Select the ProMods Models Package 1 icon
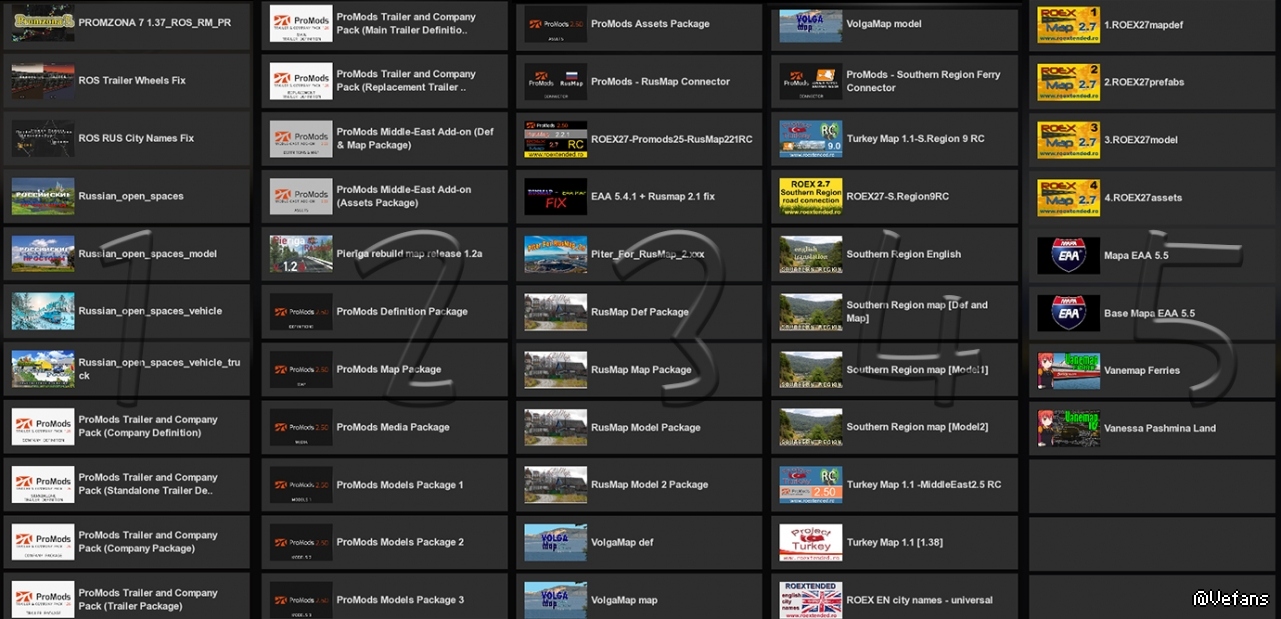 pyautogui.click(x=301, y=485)
